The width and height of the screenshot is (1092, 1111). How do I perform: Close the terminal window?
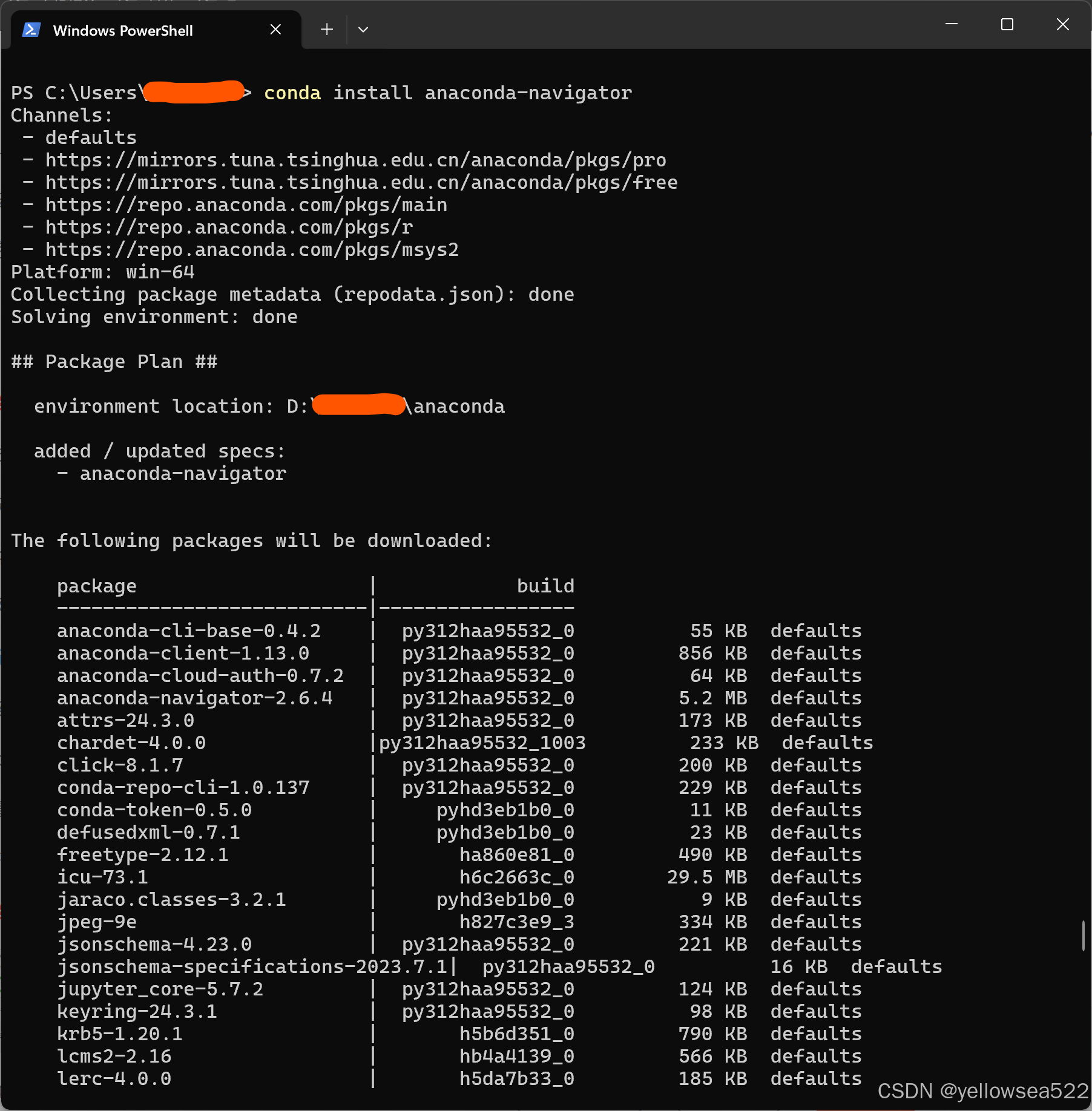pyautogui.click(x=1063, y=24)
